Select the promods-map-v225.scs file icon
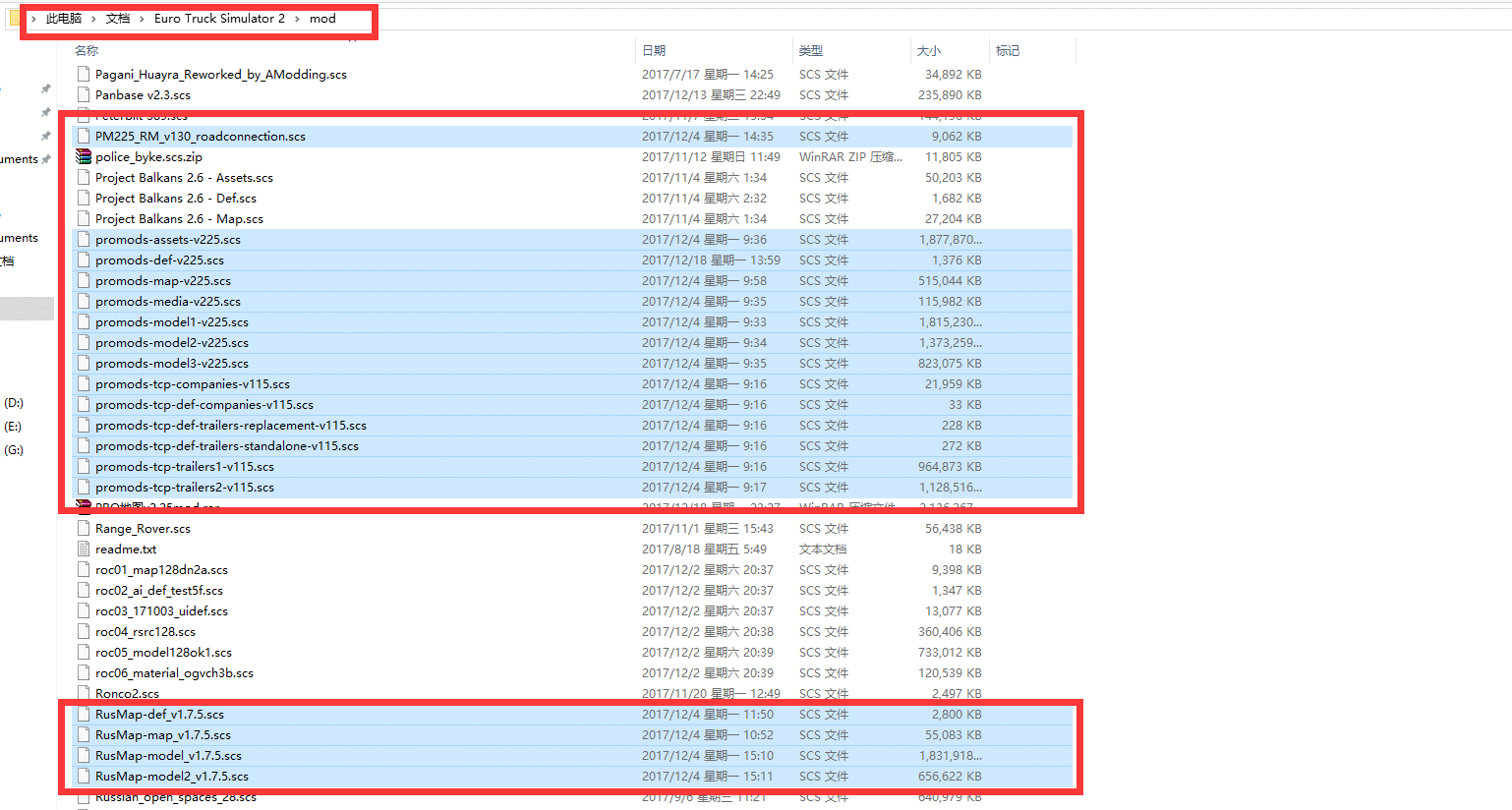The height and width of the screenshot is (810, 1512). [x=84, y=281]
